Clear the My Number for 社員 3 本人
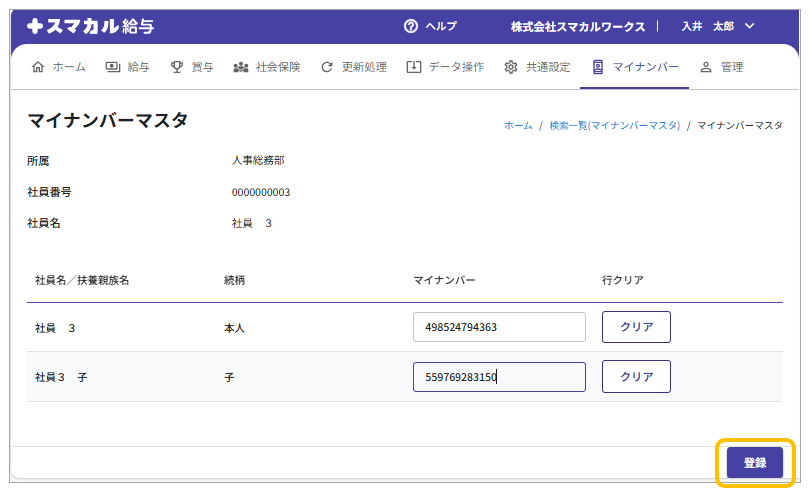The height and width of the screenshot is (495, 810). pos(636,327)
